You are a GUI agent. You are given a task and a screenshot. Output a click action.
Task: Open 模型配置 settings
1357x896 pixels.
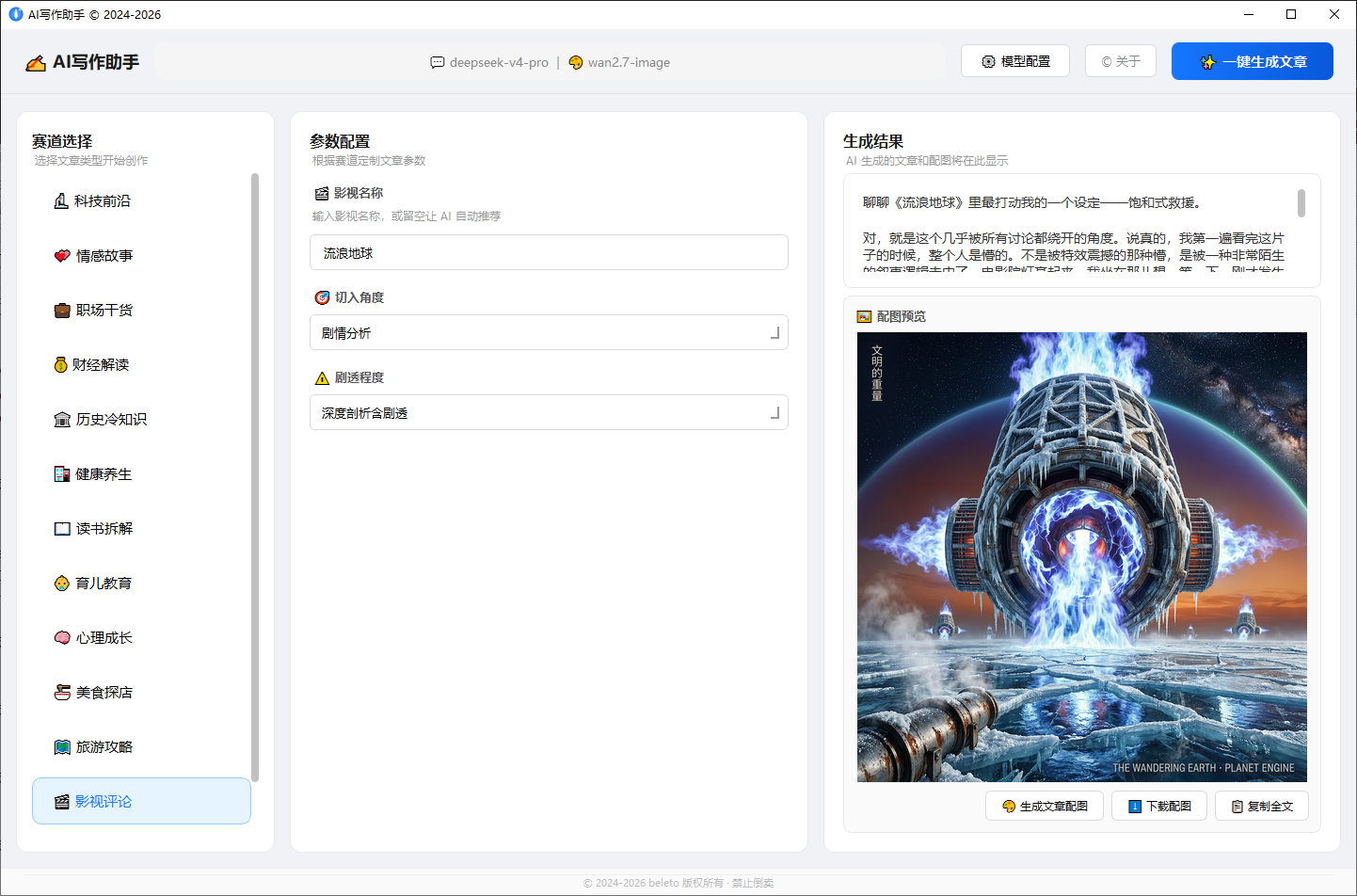point(1014,61)
